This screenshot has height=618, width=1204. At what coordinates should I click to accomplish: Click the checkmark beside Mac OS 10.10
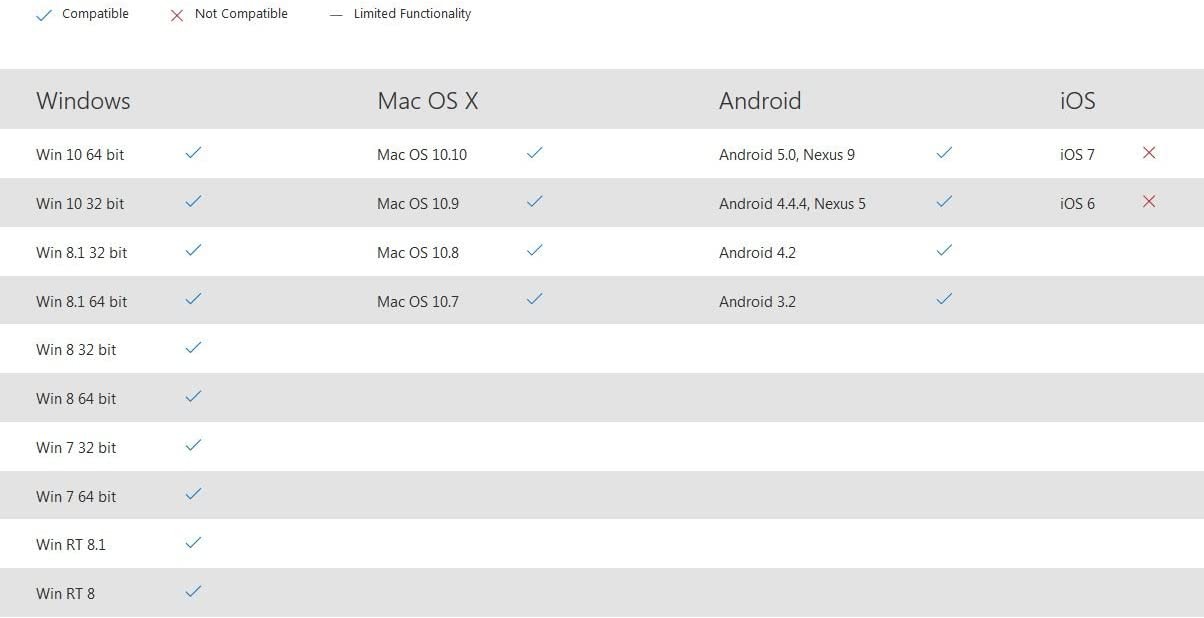click(534, 153)
